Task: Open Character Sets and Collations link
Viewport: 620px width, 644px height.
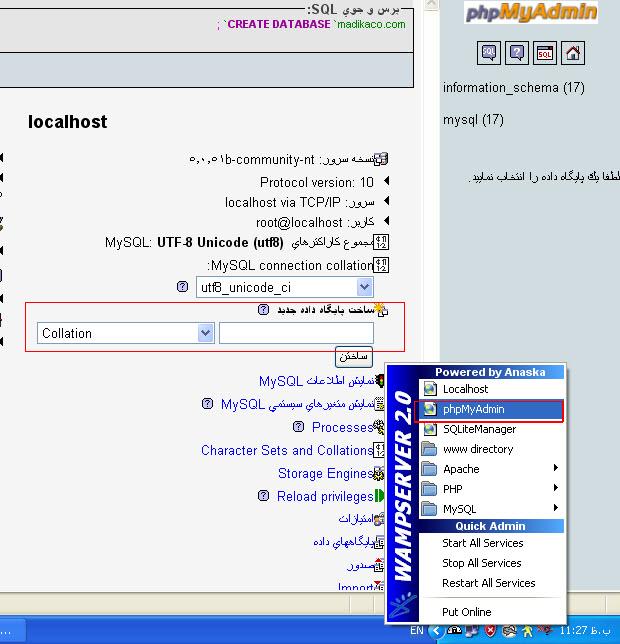Action: click(x=287, y=451)
